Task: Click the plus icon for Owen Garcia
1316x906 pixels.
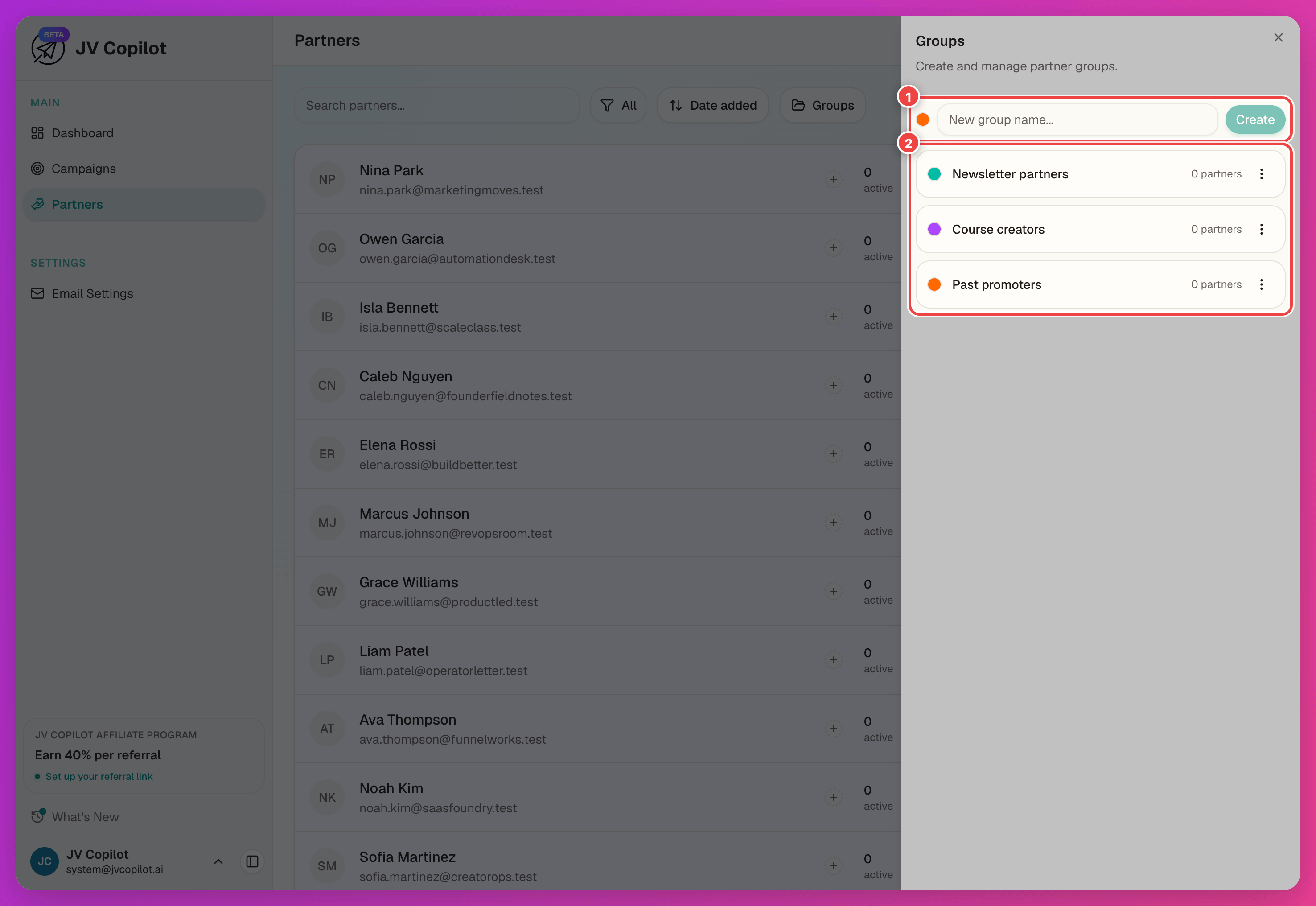Action: (833, 248)
